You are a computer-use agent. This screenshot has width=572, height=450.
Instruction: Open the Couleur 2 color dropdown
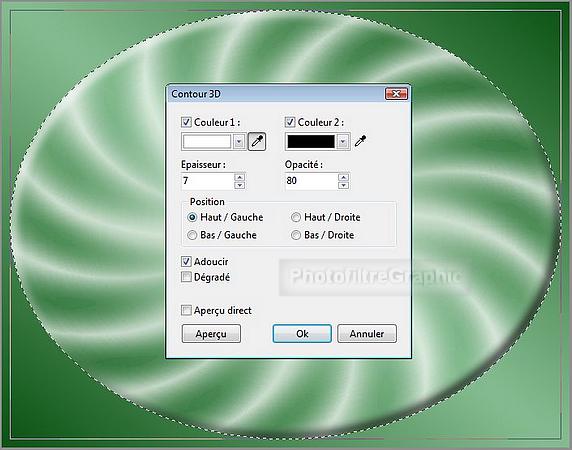pyautogui.click(x=343, y=142)
